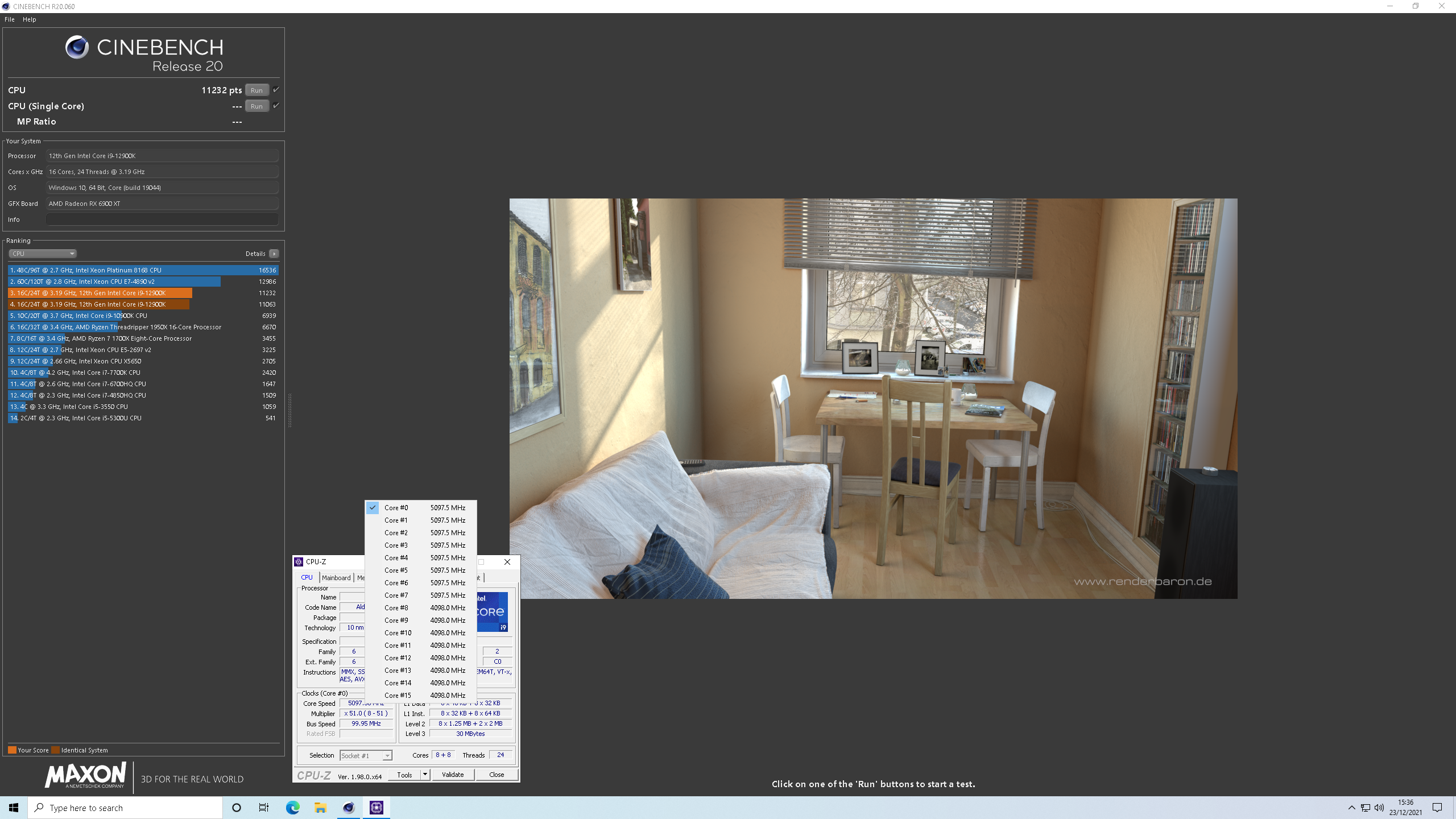Click the Identical System brown legend swatch
This screenshot has height=819, width=1456.
55,750
